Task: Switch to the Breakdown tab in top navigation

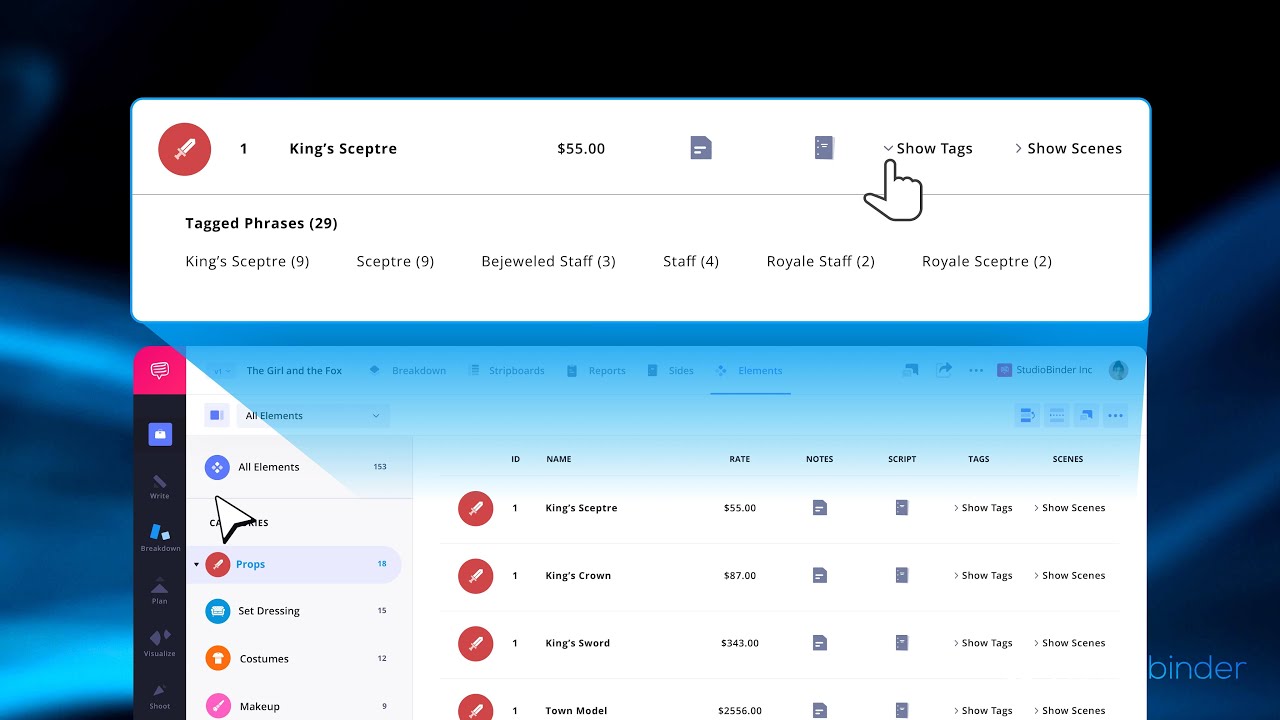Action: (408, 370)
